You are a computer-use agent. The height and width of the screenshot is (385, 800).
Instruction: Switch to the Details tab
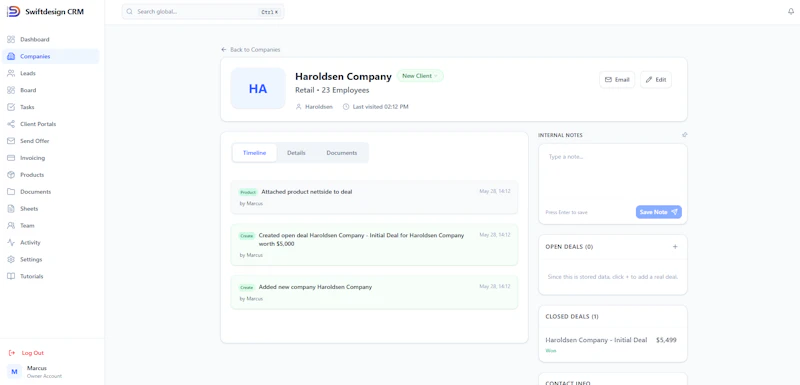click(x=296, y=153)
